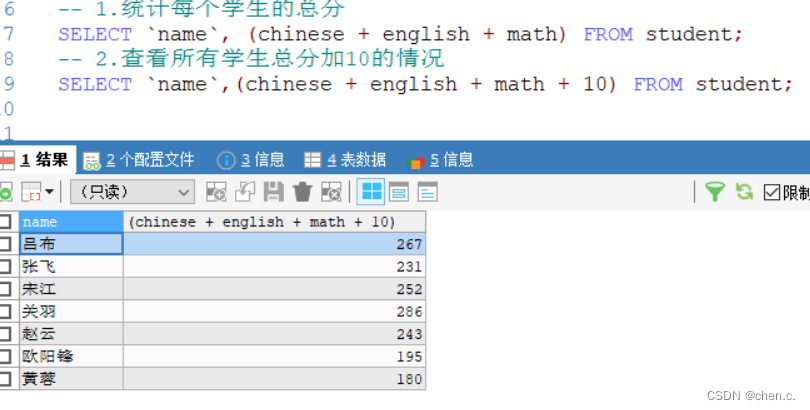Select the 赵云 name cell
The width and height of the screenshot is (810, 410).
(71, 334)
